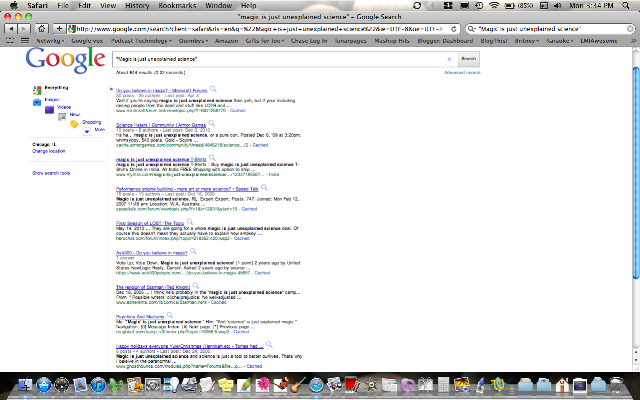Launch GarageBand guitar icon in Dock
Image resolution: width=640 pixels, height=400 pixels.
pos(299,385)
